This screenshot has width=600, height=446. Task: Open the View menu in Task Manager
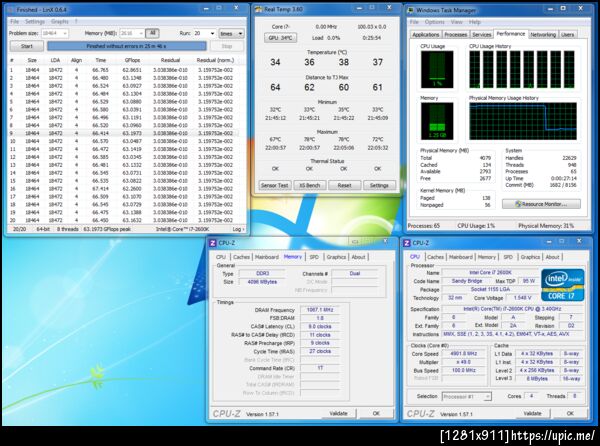coord(456,22)
